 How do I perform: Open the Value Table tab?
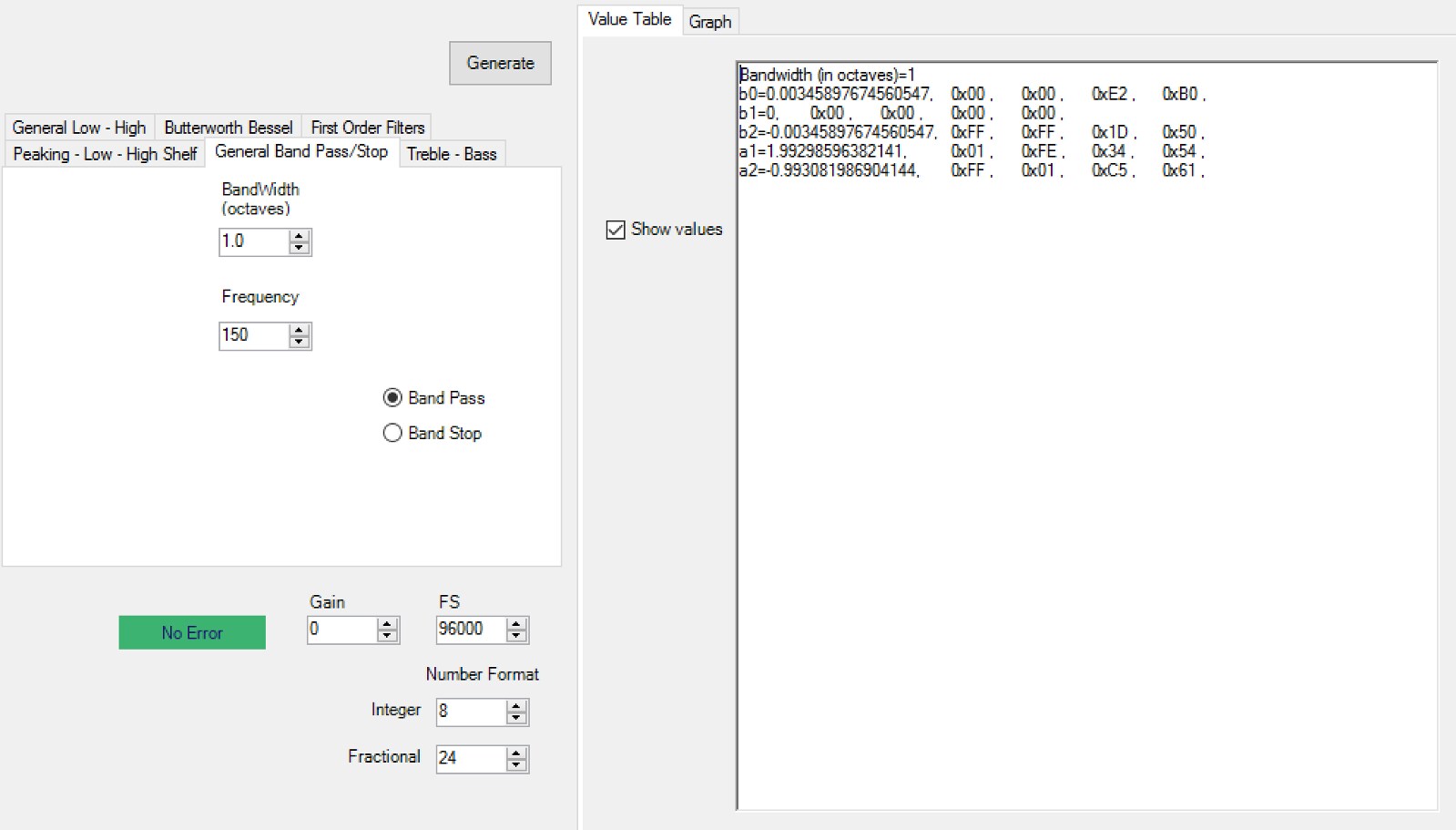click(x=629, y=19)
